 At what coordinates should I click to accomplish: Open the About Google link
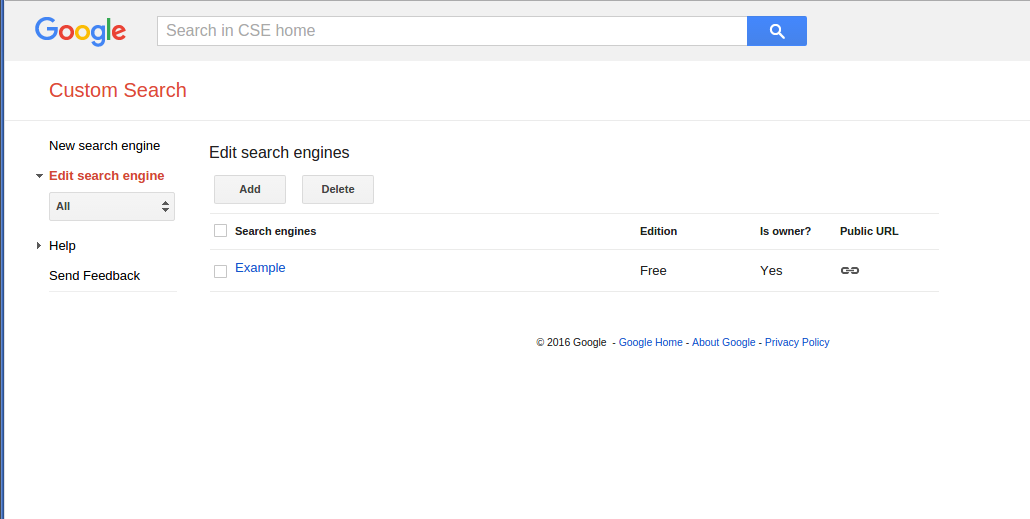coord(723,342)
